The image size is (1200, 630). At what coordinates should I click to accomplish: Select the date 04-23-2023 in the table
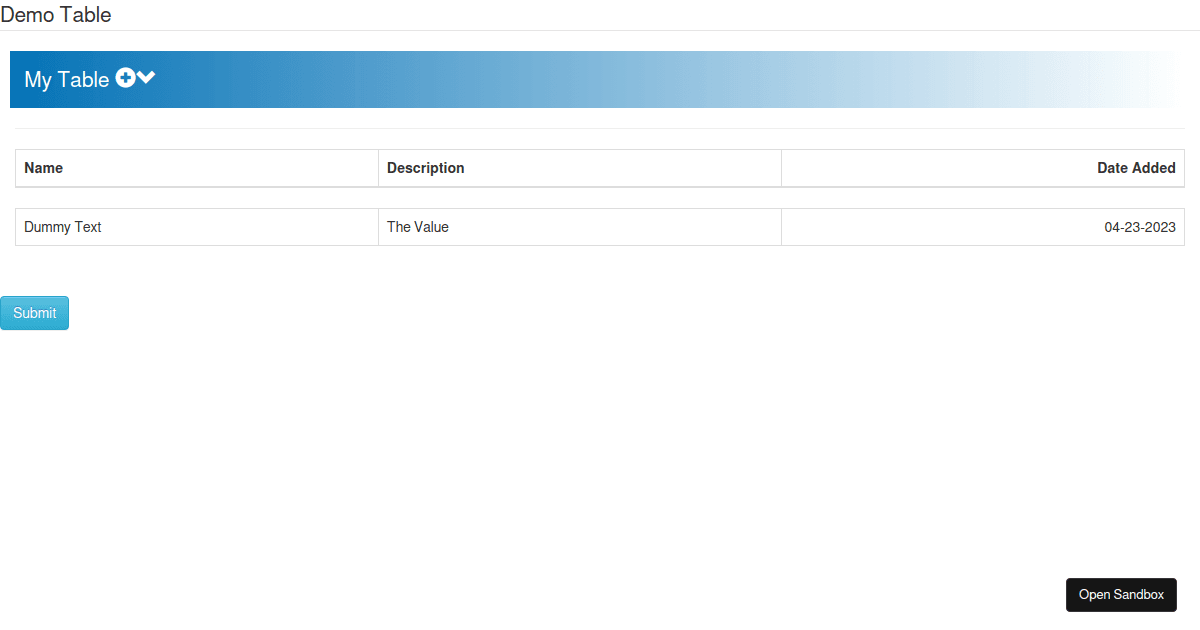1140,227
